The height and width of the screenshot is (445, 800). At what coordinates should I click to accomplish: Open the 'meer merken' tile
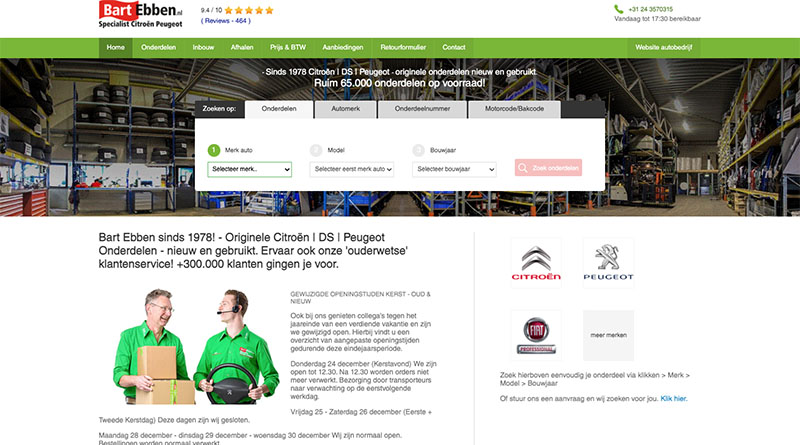[x=608, y=335]
